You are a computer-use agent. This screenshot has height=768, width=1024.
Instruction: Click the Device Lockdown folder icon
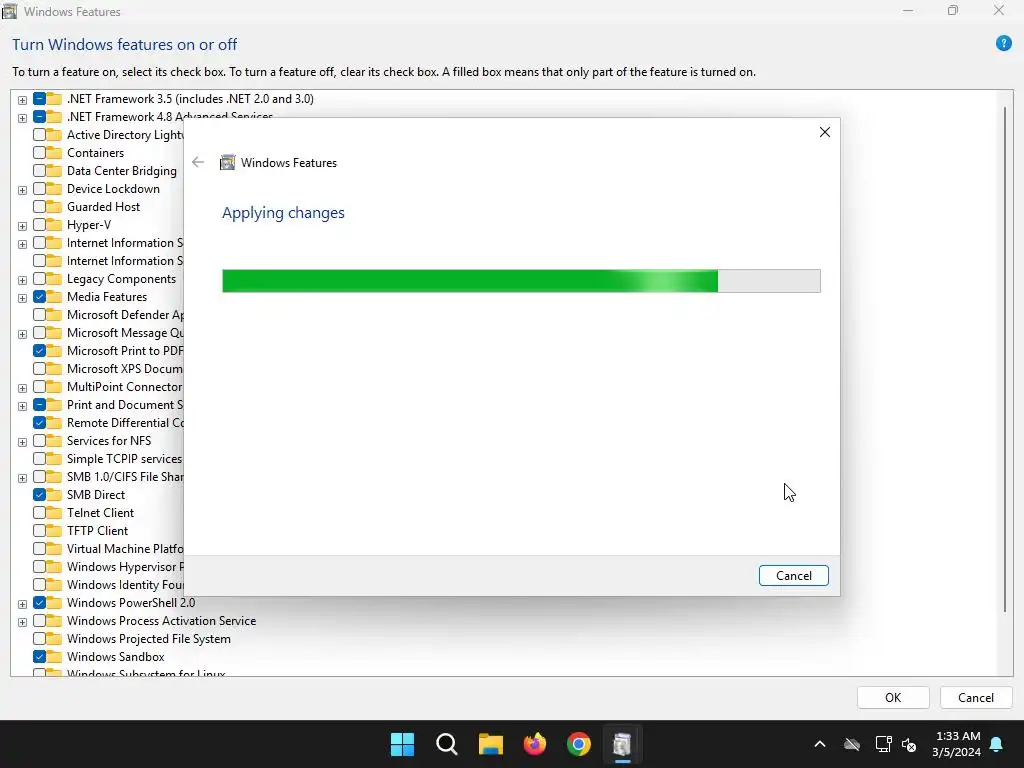pos(54,189)
